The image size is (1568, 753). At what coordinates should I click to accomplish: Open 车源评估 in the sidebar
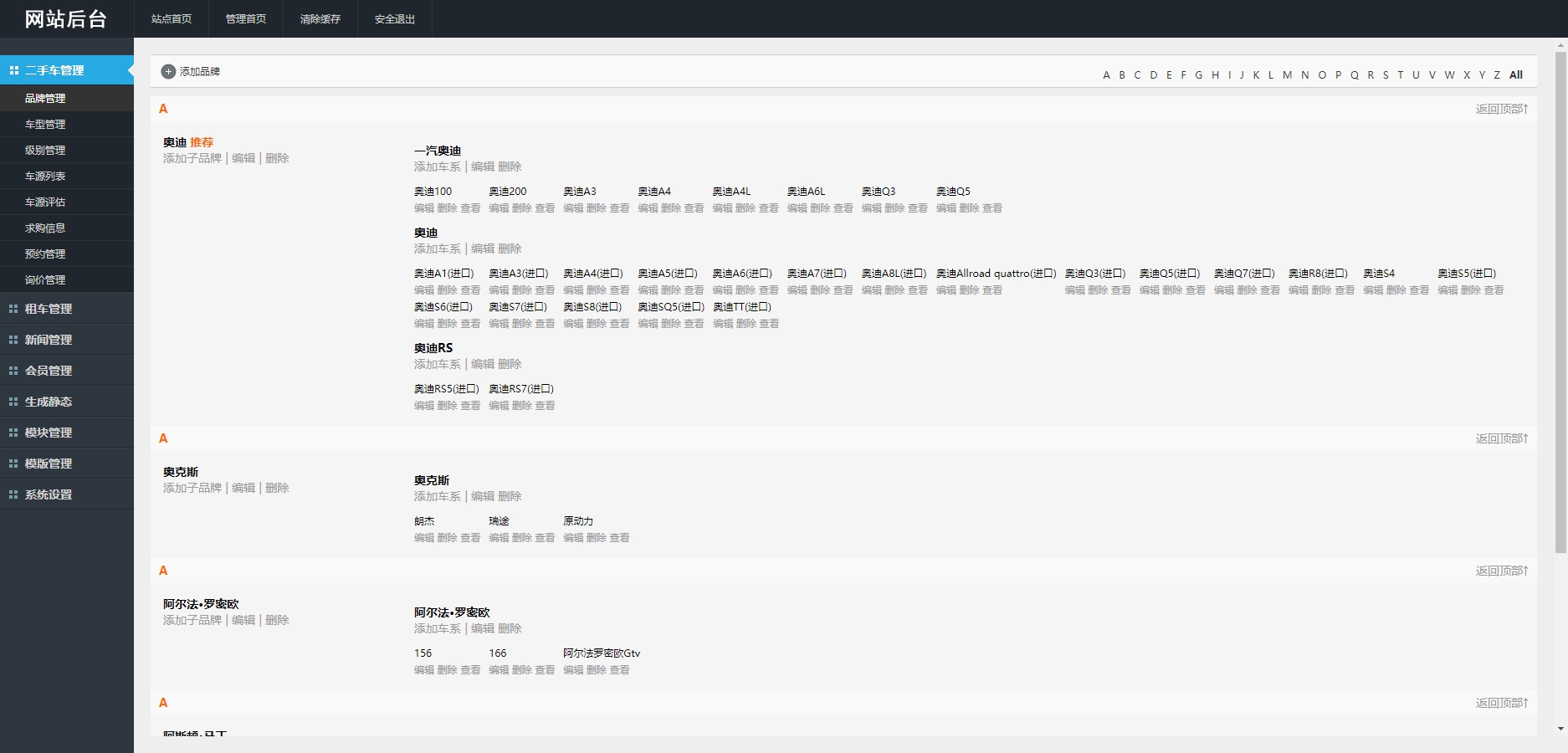point(67,202)
